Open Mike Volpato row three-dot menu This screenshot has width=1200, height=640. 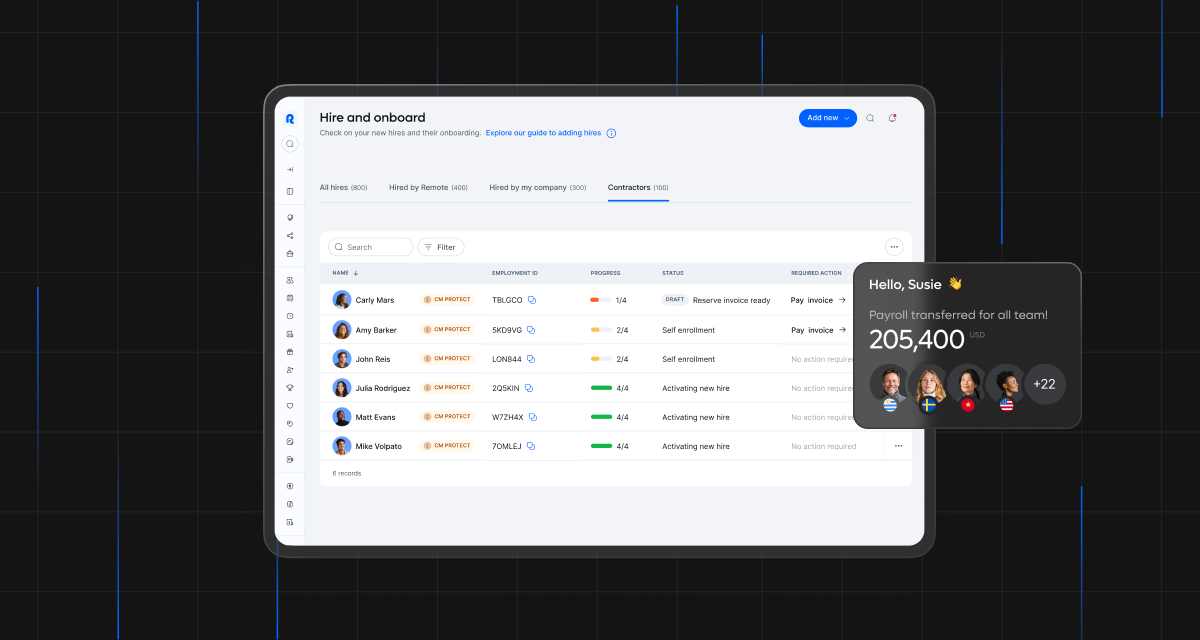pyautogui.click(x=898, y=446)
